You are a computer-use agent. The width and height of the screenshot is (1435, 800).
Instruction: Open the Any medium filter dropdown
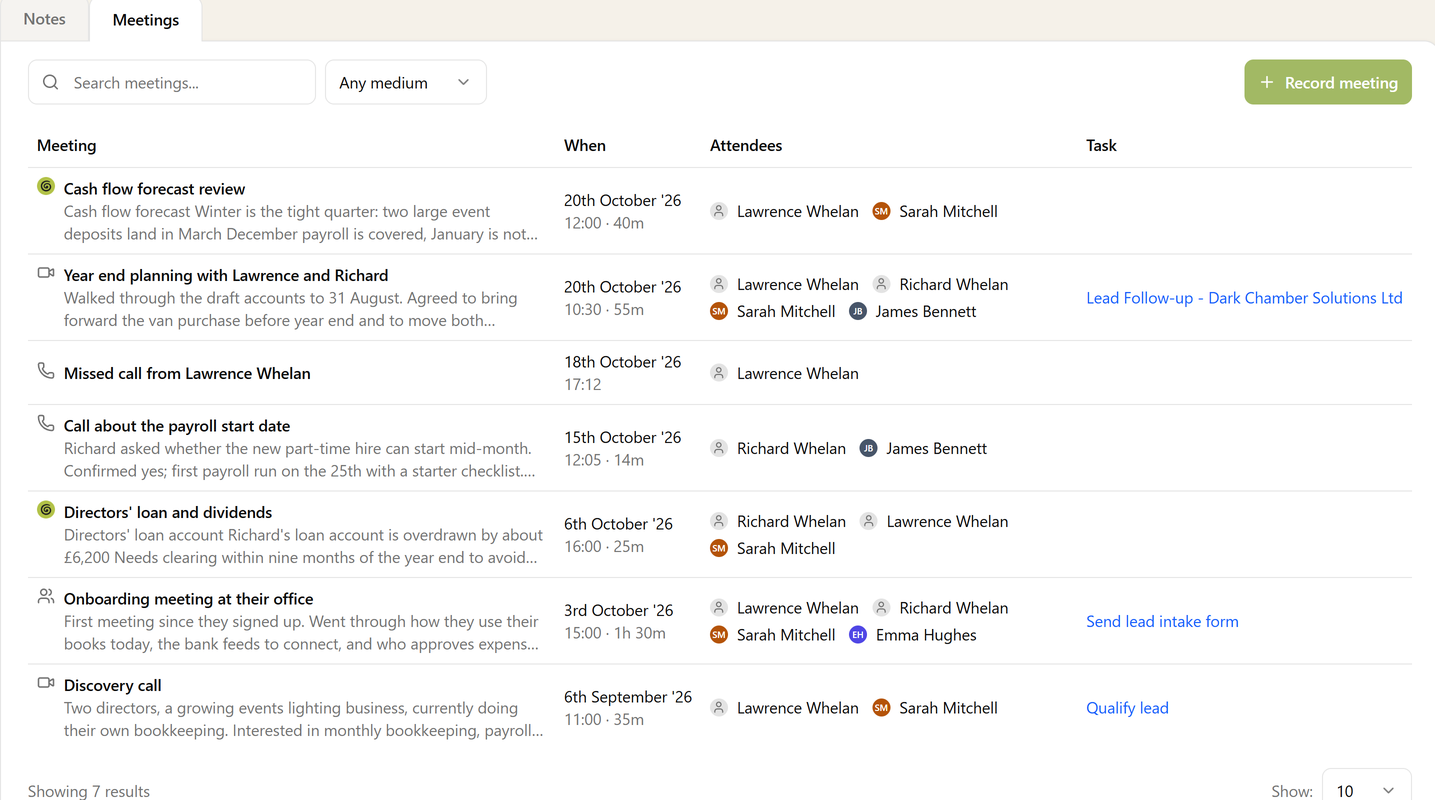[406, 82]
